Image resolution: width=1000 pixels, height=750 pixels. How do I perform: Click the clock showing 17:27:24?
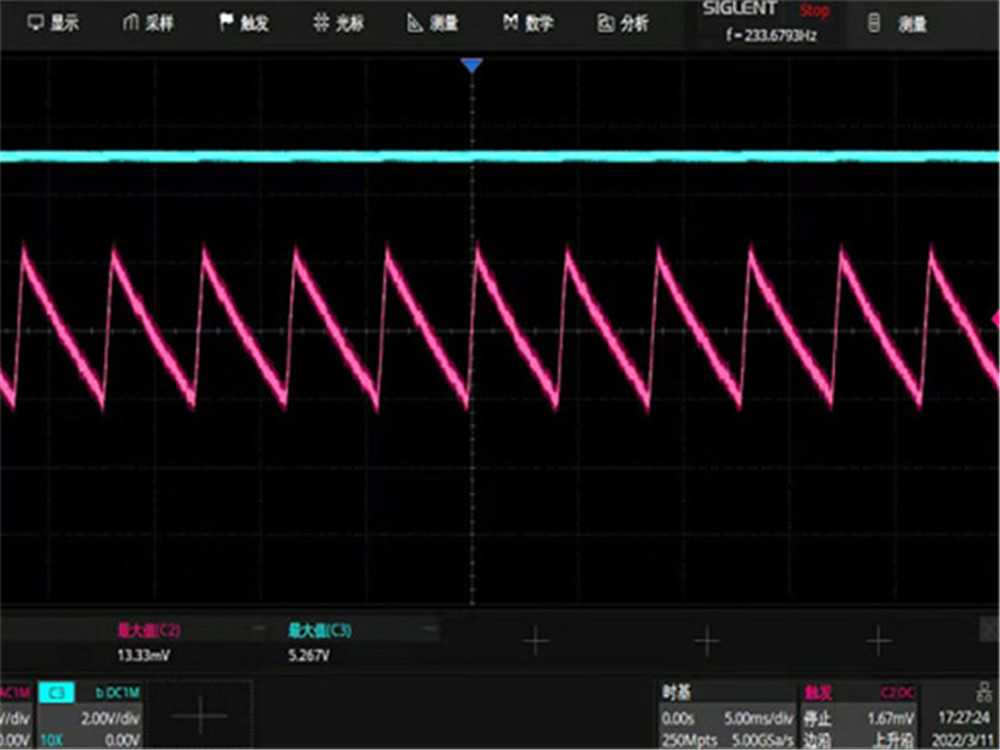pyautogui.click(x=964, y=718)
